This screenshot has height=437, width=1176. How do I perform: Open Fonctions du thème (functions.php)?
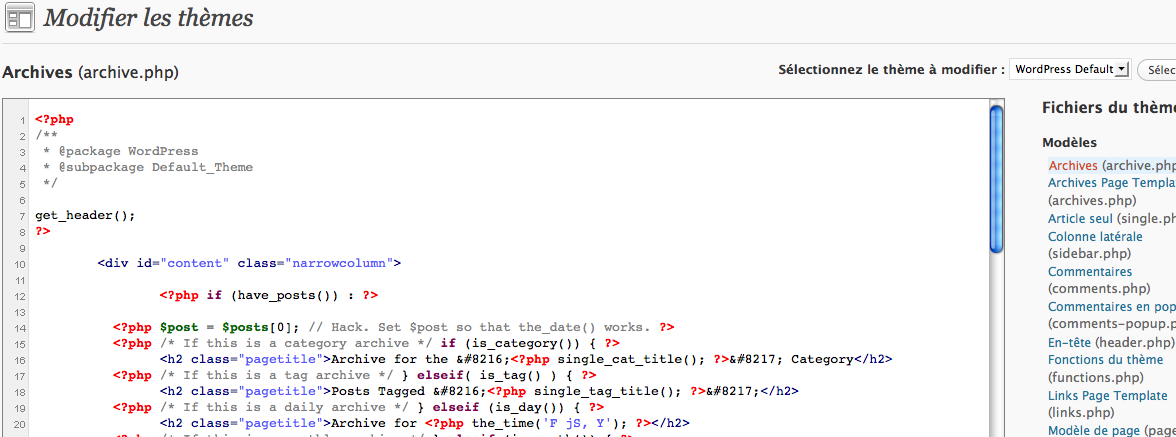pos(1105,359)
